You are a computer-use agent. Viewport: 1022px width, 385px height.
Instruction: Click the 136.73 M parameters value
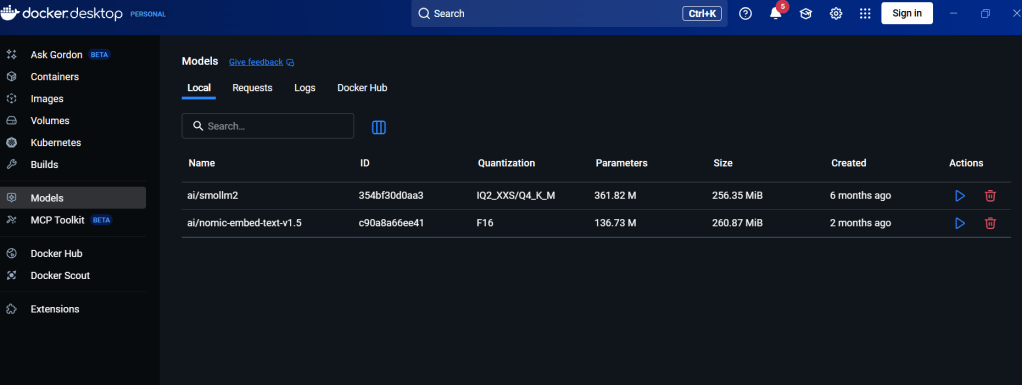(x=615, y=223)
